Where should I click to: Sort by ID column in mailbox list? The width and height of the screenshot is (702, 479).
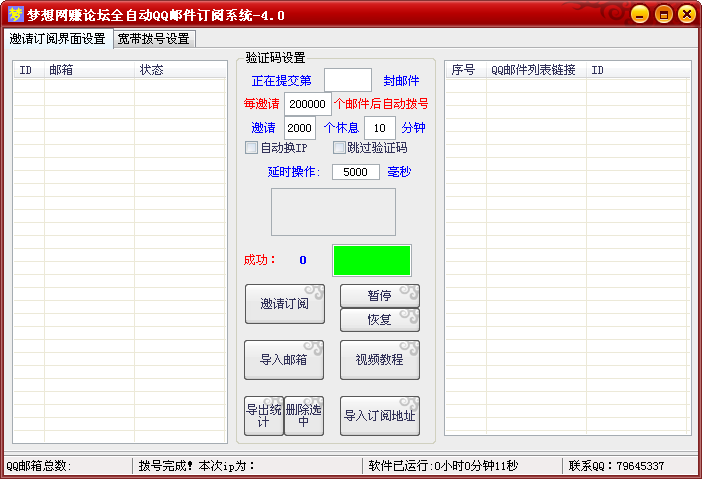29,70
